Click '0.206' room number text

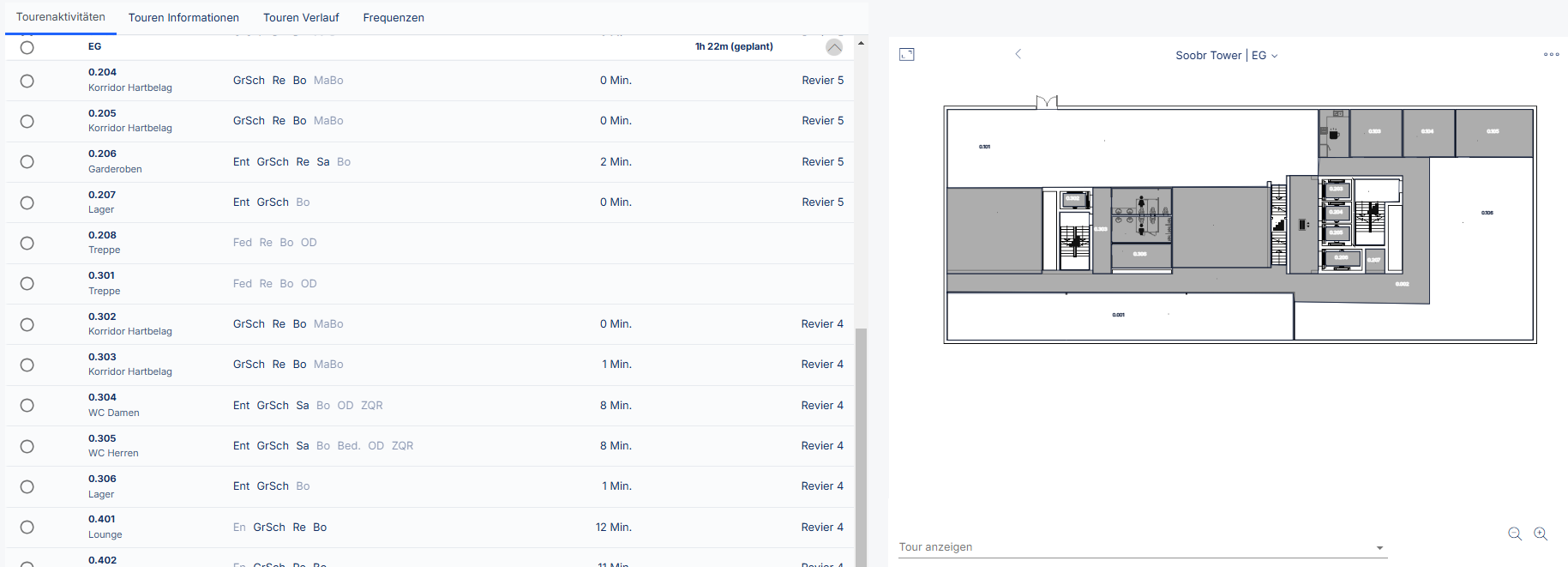click(102, 154)
